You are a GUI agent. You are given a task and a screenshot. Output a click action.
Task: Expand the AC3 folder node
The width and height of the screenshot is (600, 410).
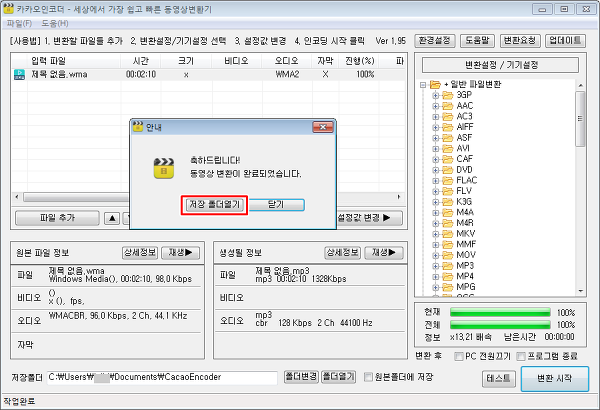(x=435, y=117)
